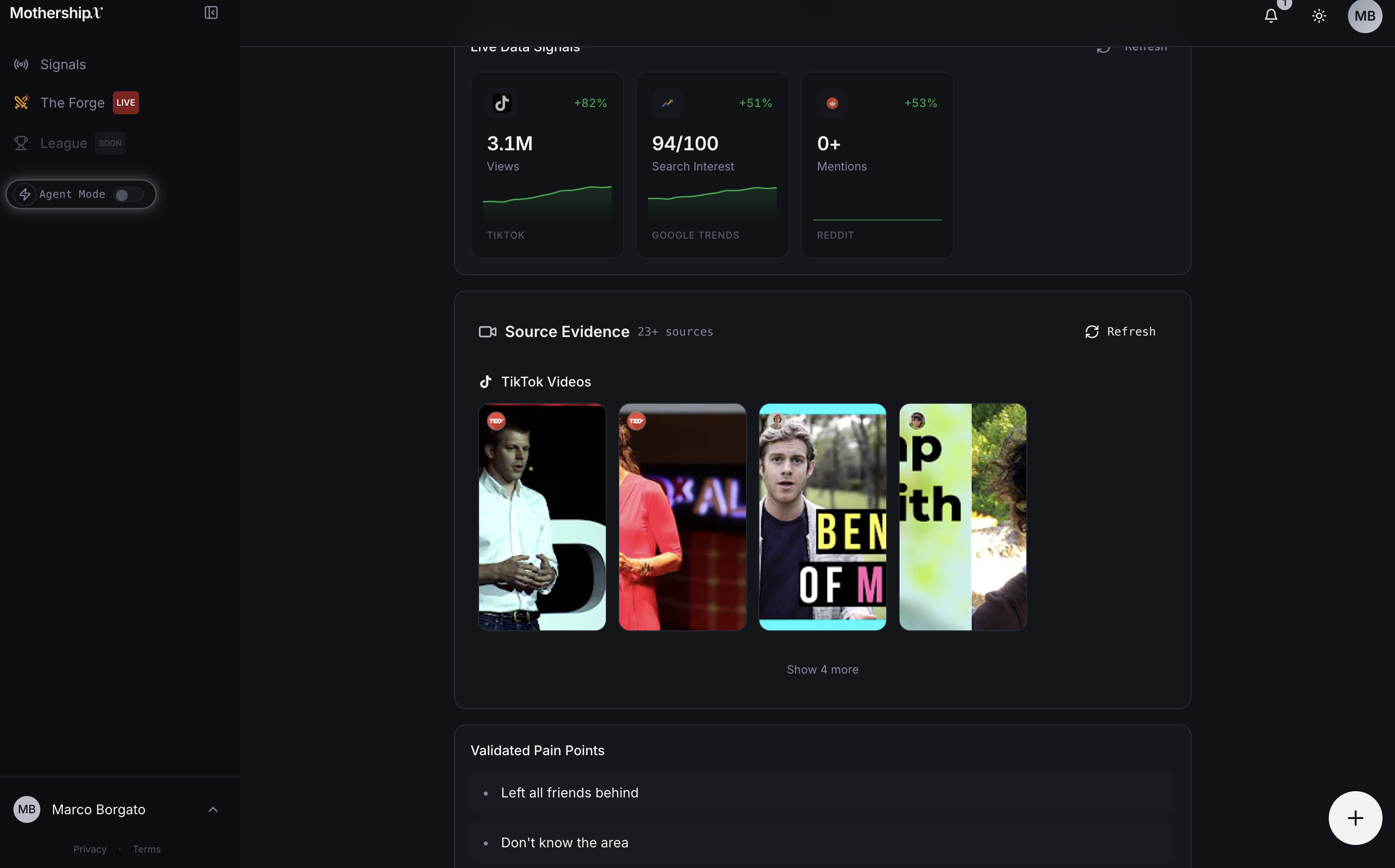Image resolution: width=1395 pixels, height=868 pixels.
Task: Open the Terms link
Action: click(146, 849)
